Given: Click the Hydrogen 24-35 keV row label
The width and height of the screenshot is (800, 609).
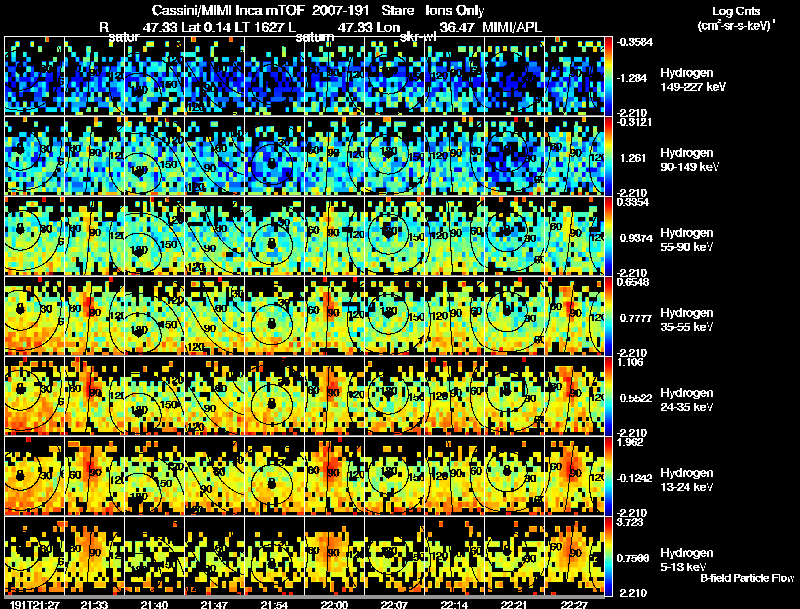Looking at the screenshot, I should pyautogui.click(x=687, y=400).
